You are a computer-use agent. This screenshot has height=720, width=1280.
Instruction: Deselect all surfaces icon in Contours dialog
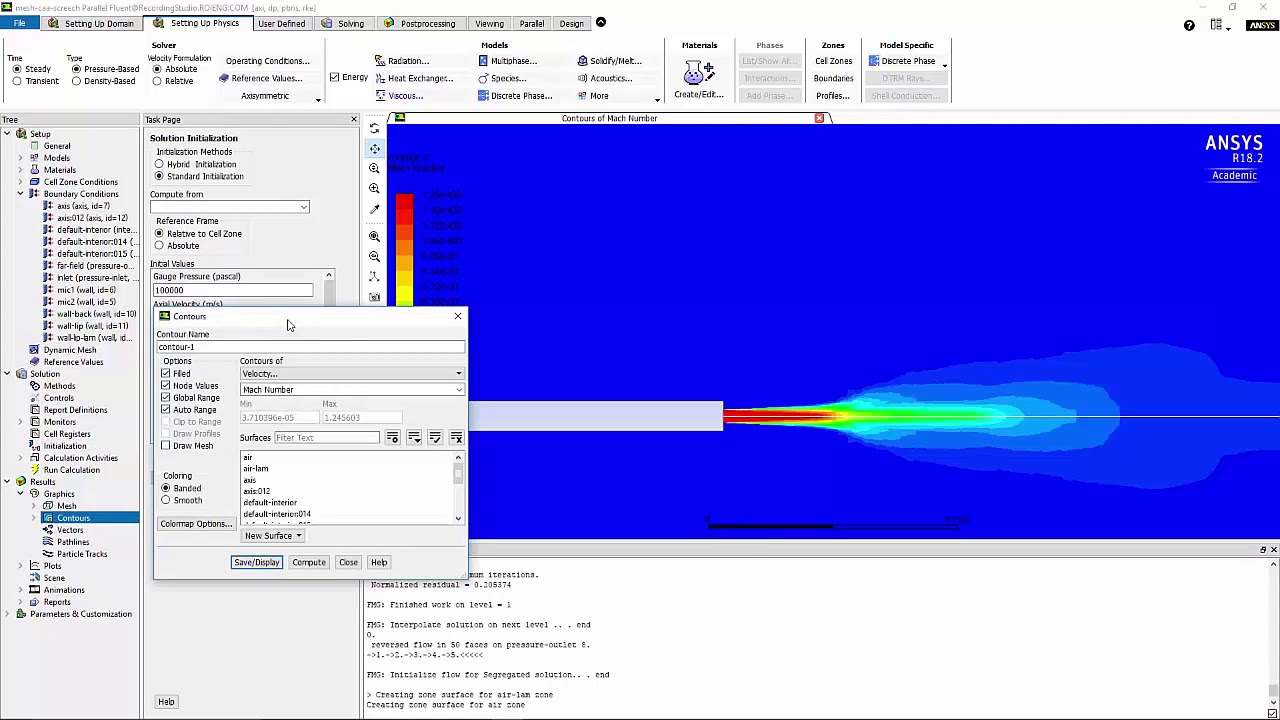(x=456, y=438)
